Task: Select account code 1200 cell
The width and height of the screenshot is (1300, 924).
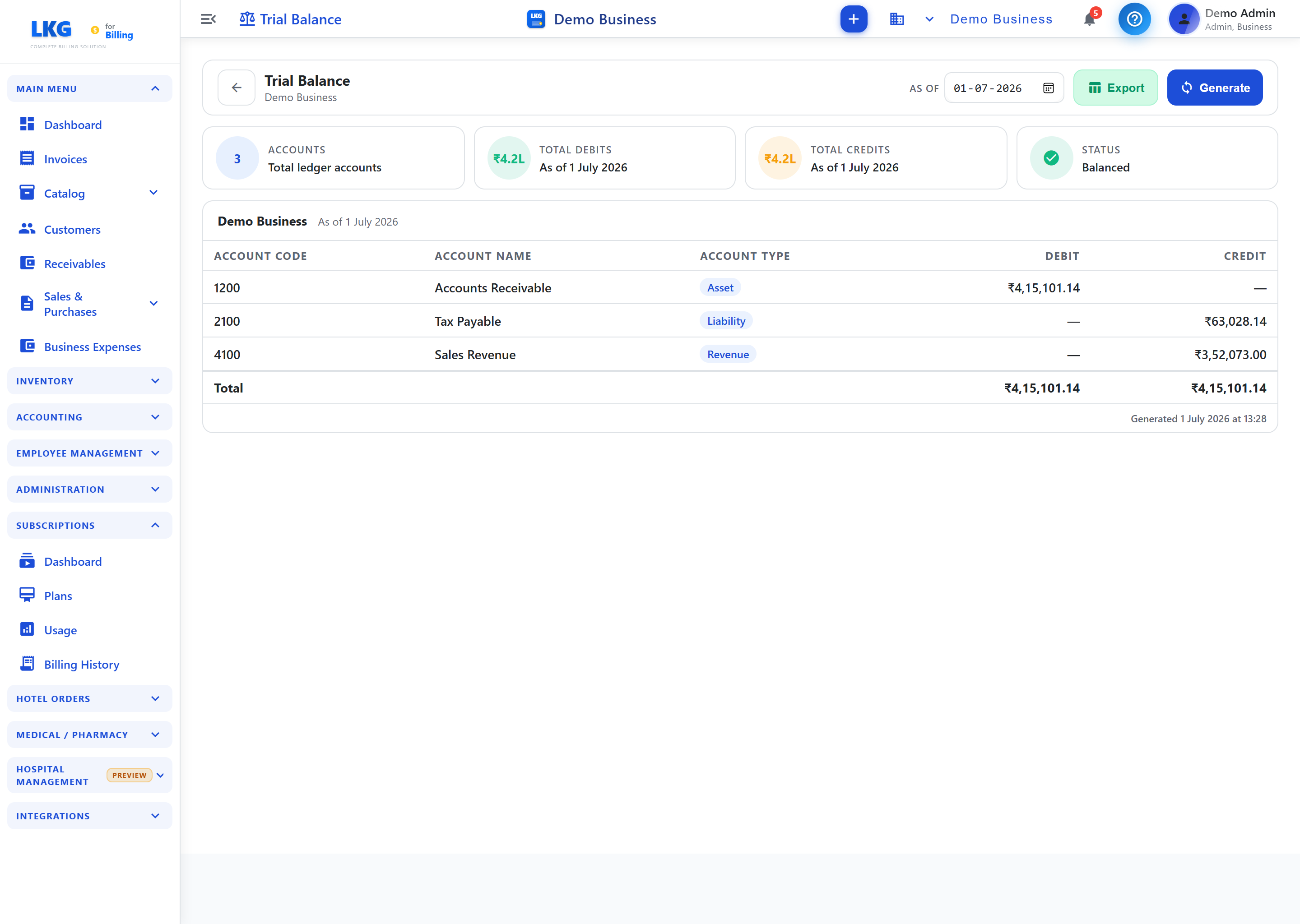Action: tap(227, 288)
